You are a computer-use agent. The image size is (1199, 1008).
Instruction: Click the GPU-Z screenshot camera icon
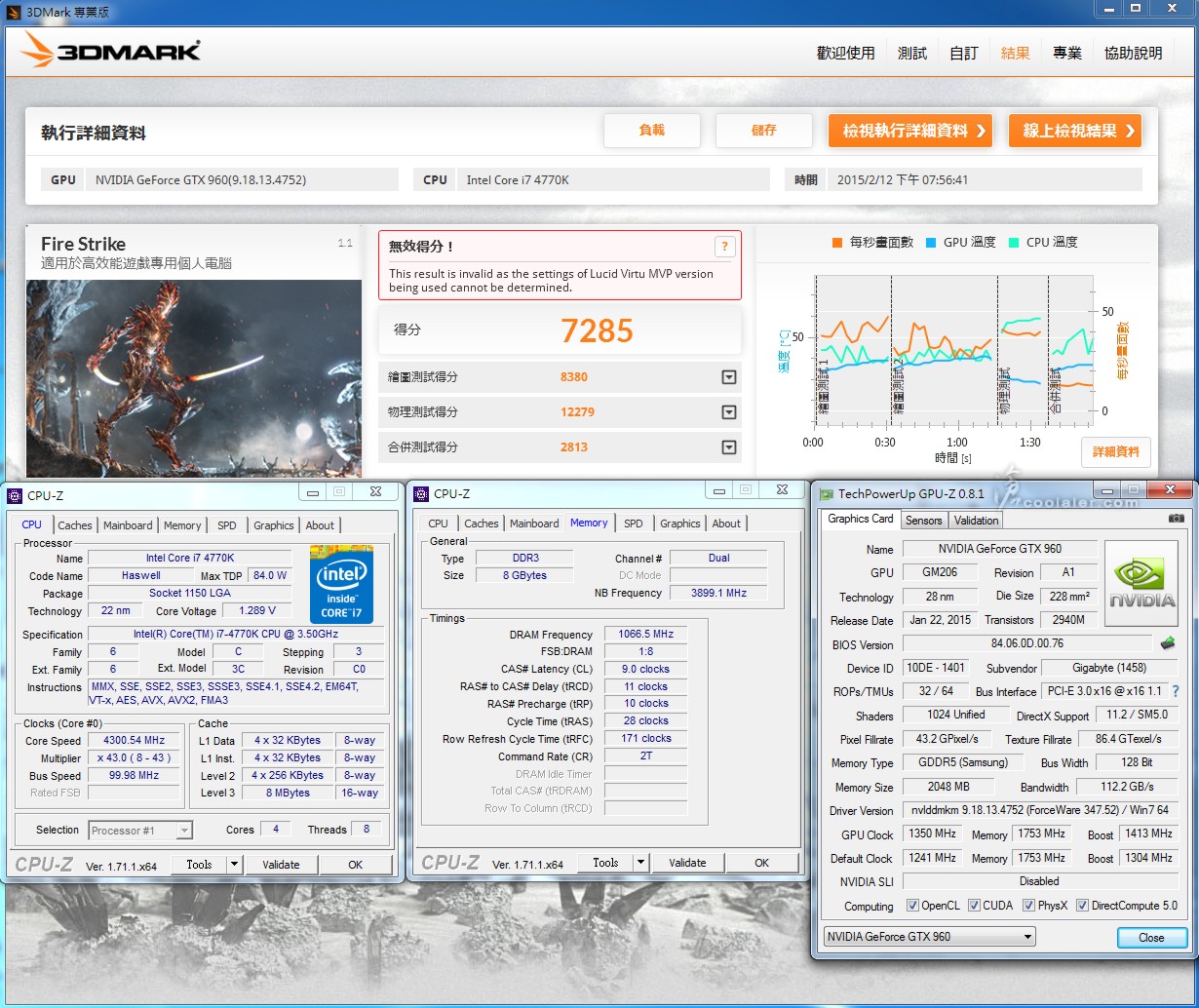click(x=1177, y=518)
